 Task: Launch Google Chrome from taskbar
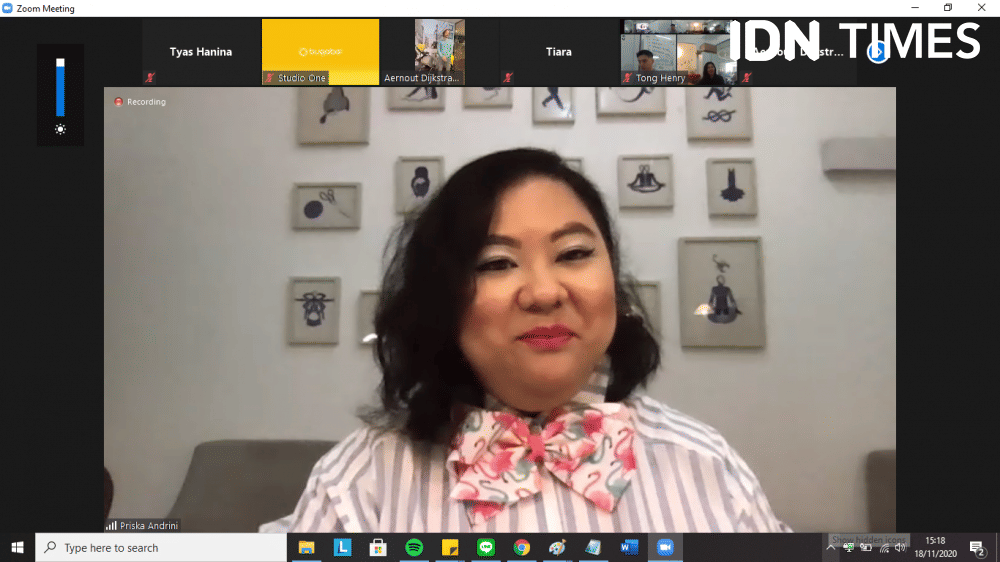tap(521, 547)
